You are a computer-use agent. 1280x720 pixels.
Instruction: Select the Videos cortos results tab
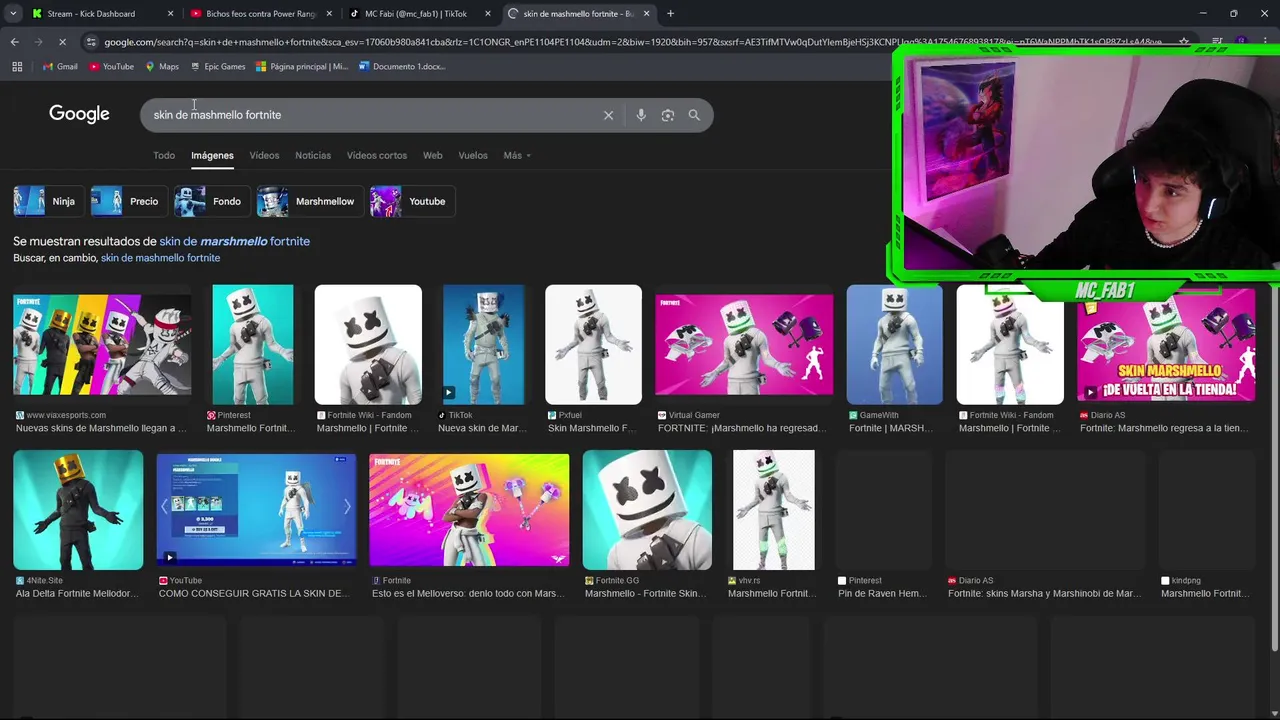pos(377,156)
